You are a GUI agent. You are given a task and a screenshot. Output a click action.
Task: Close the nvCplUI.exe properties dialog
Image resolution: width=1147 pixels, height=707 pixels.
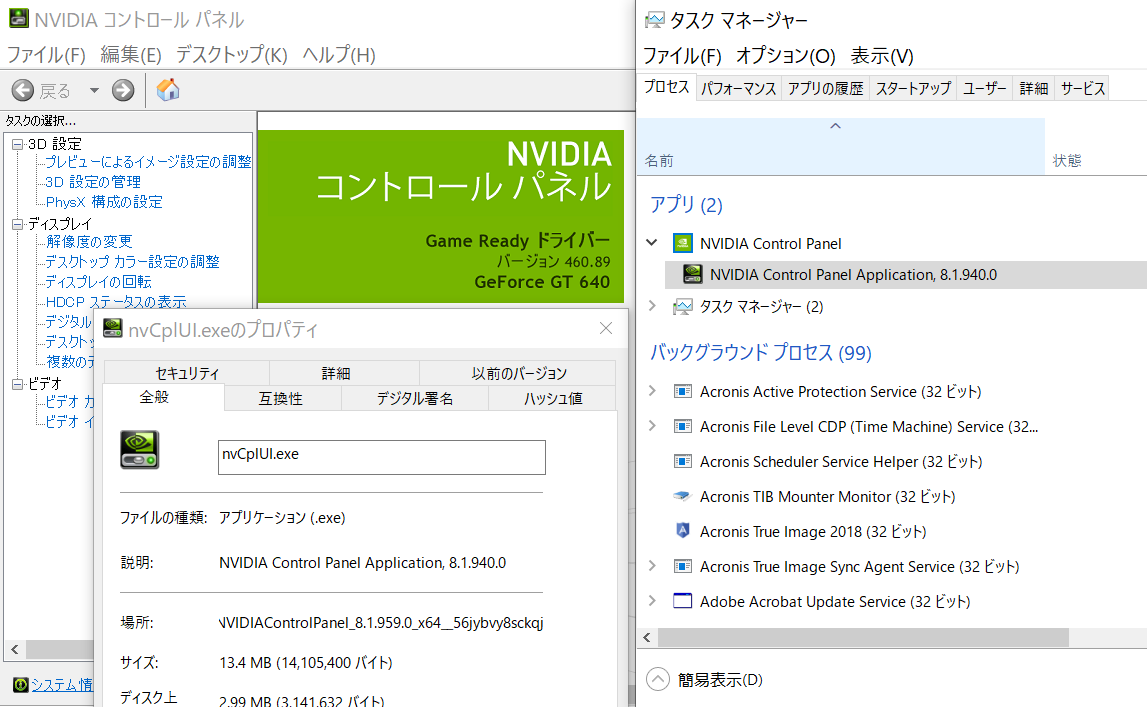point(606,328)
